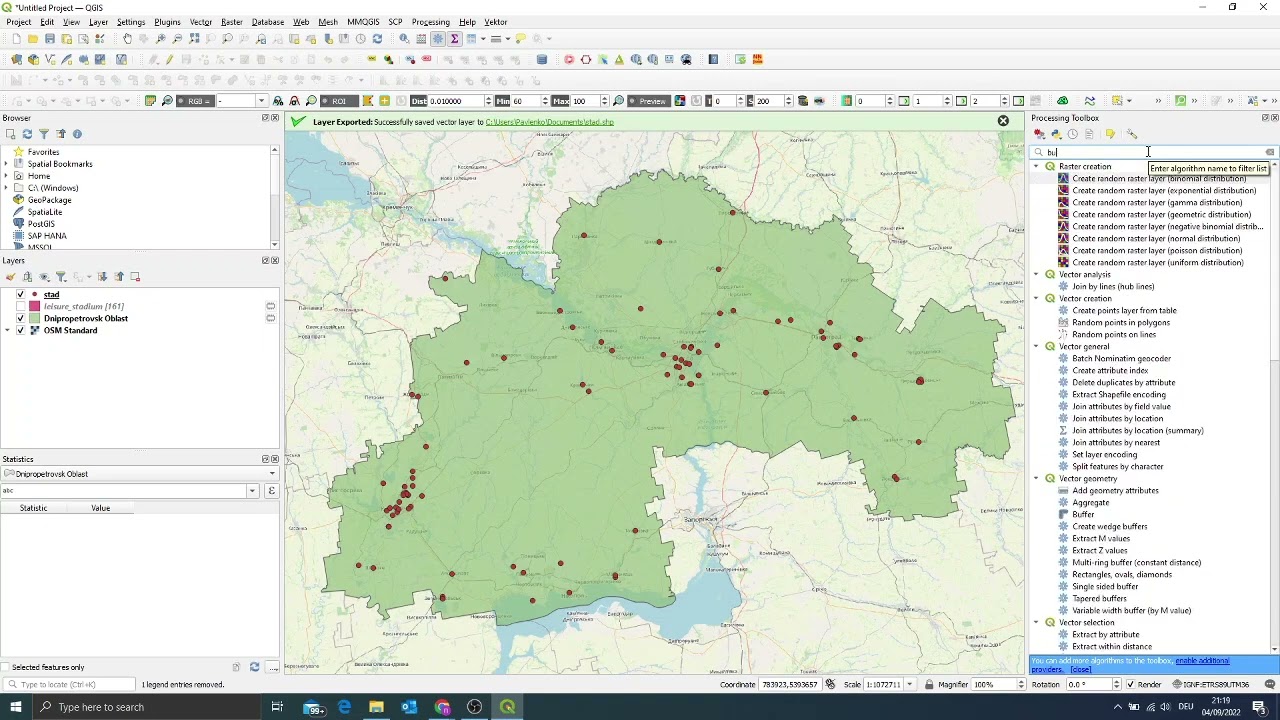Click the Type to locate search box
Image resolution: width=1280 pixels, height=720 pixels.
[70, 685]
